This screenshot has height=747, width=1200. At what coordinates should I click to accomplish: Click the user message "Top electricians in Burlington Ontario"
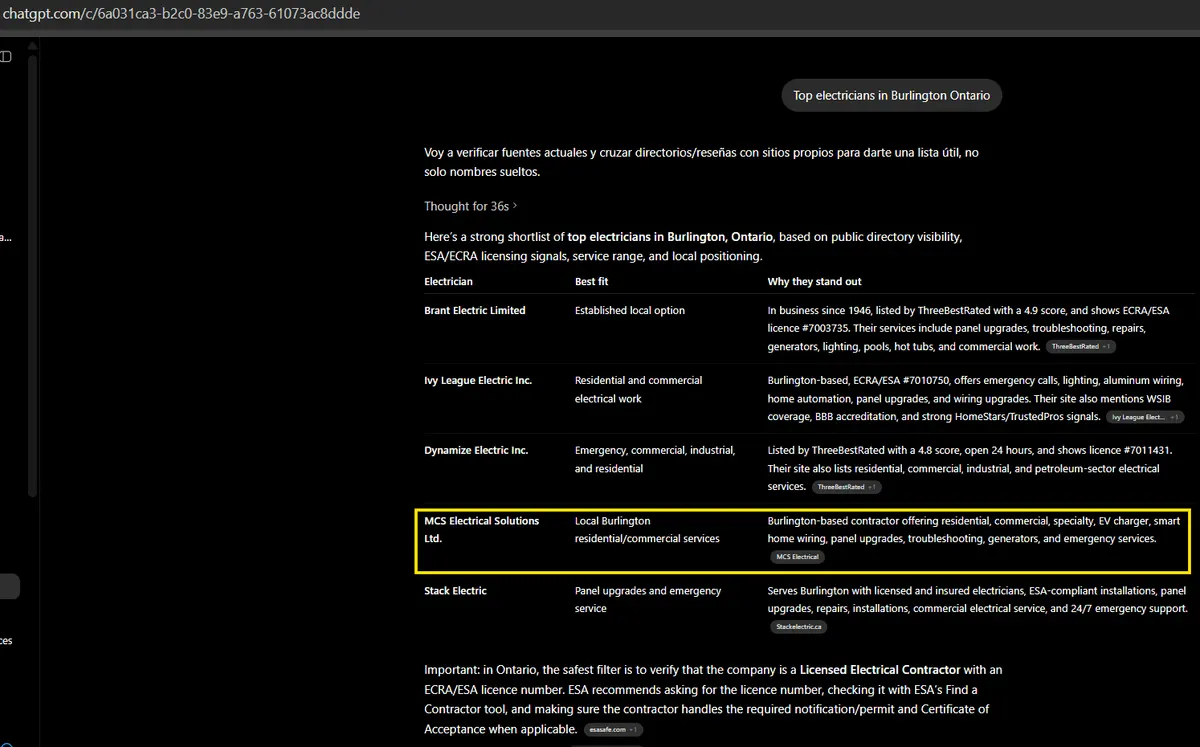coord(891,96)
